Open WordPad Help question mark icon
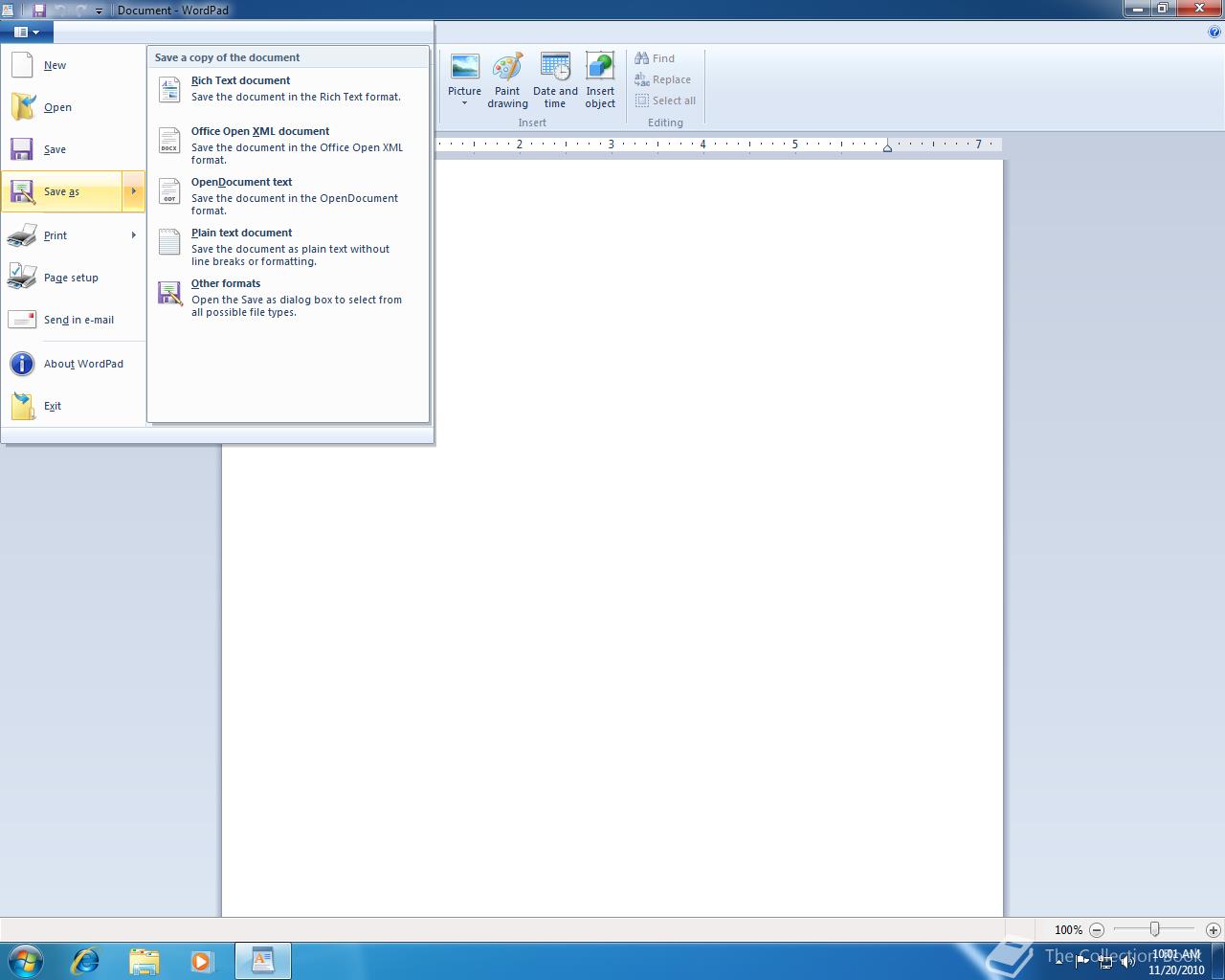 coord(1214,32)
